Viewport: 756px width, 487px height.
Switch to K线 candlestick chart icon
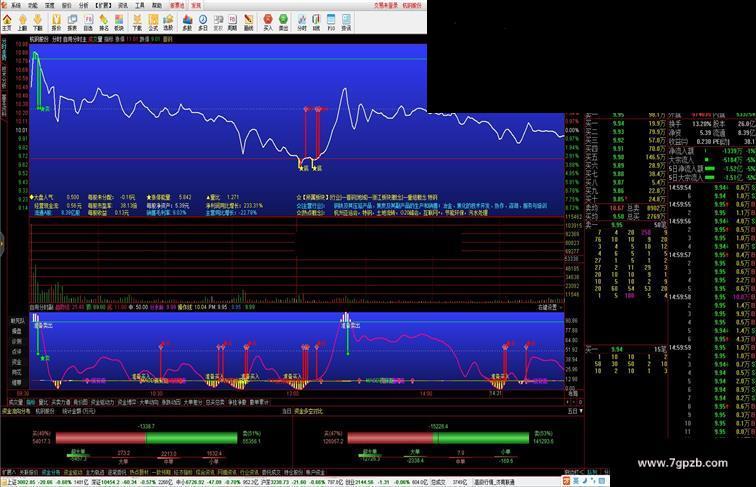316,22
